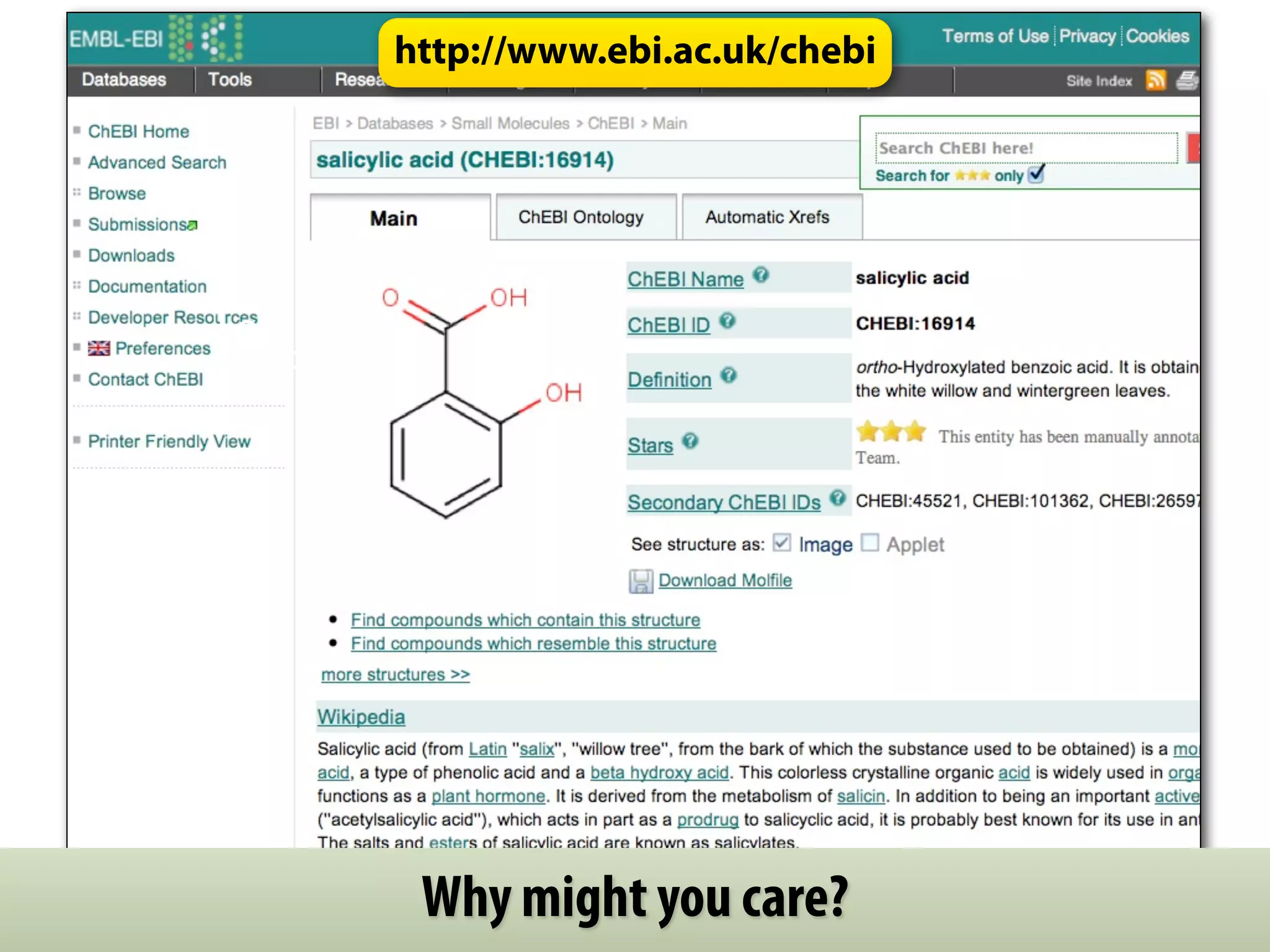
Task: Enable the Applet structure view checkbox
Action: [x=870, y=543]
